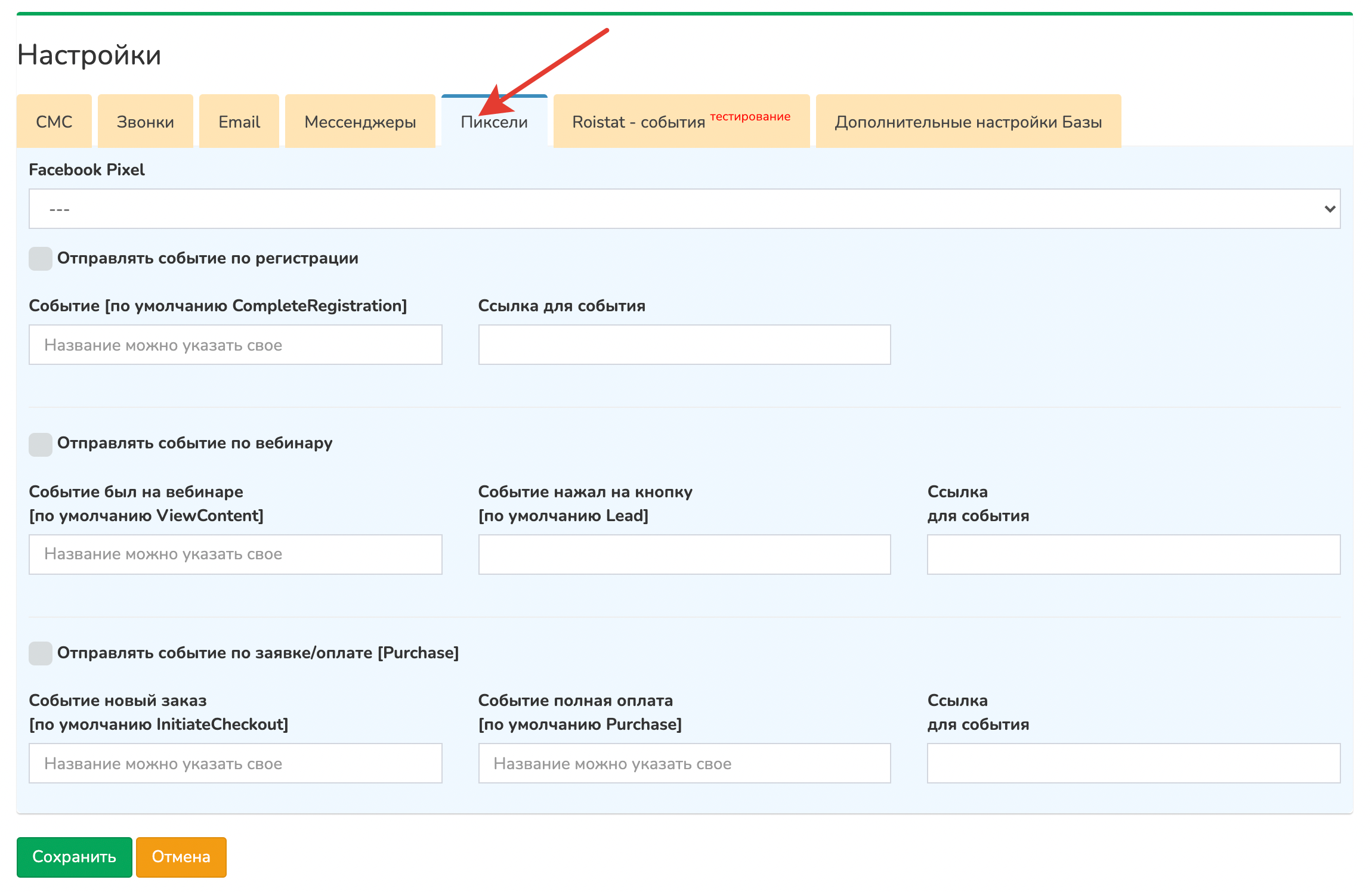Open the Email tab
Screen dimensions: 1372x892
click(239, 122)
